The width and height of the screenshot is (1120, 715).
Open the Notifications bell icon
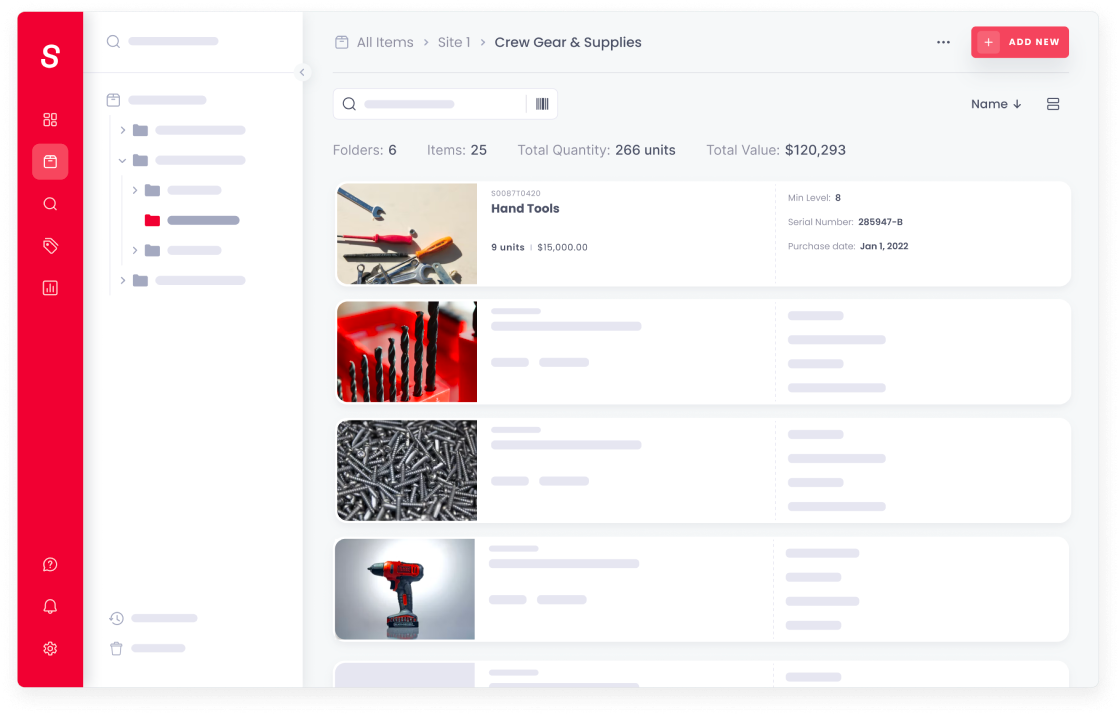coord(50,606)
